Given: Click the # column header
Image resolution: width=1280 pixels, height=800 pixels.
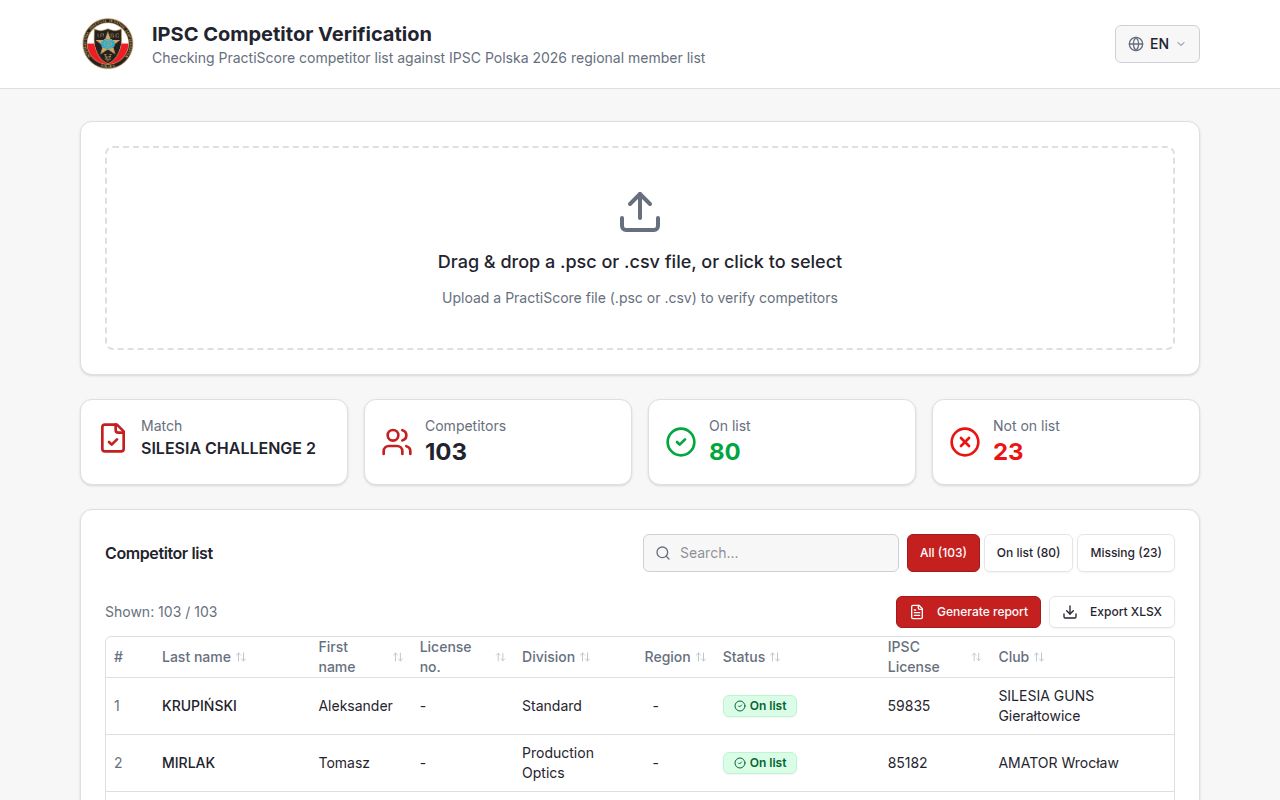Looking at the screenshot, I should point(118,657).
